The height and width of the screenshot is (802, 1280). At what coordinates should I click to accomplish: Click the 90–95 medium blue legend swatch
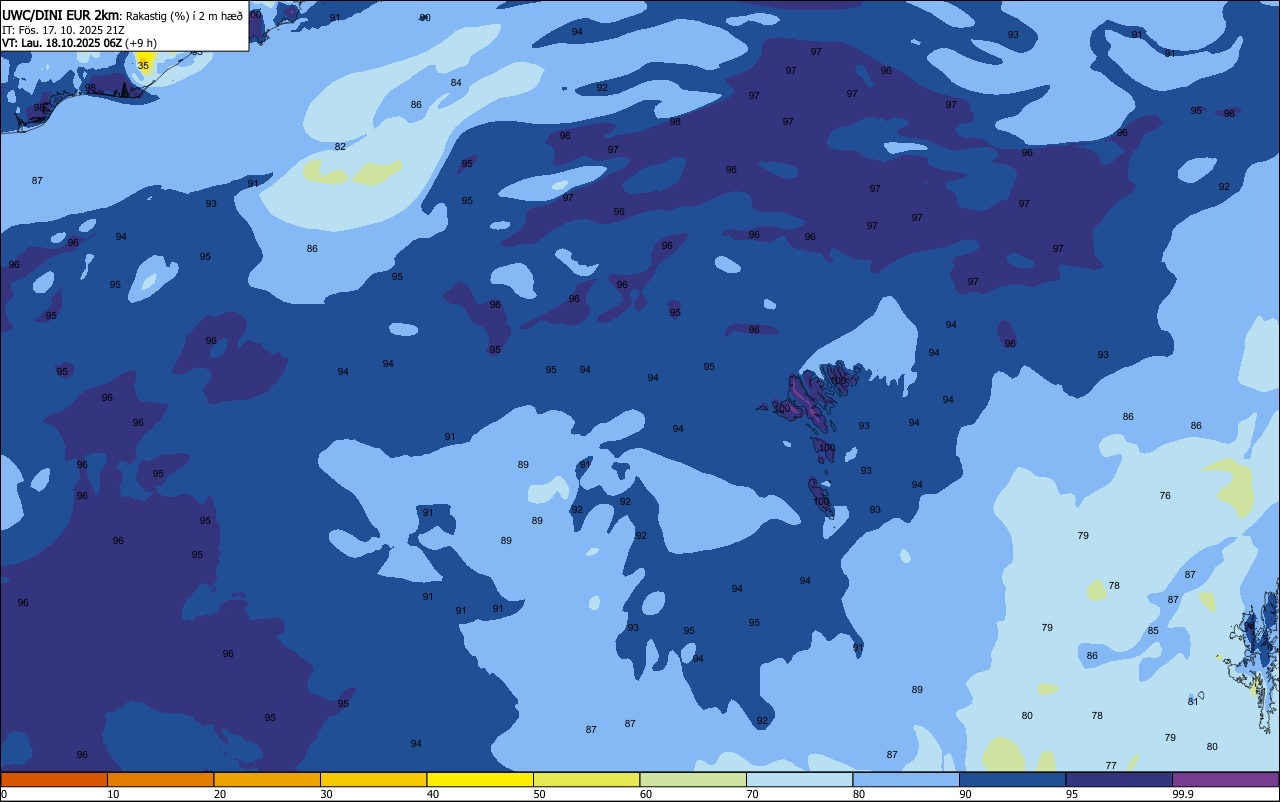(1012, 779)
